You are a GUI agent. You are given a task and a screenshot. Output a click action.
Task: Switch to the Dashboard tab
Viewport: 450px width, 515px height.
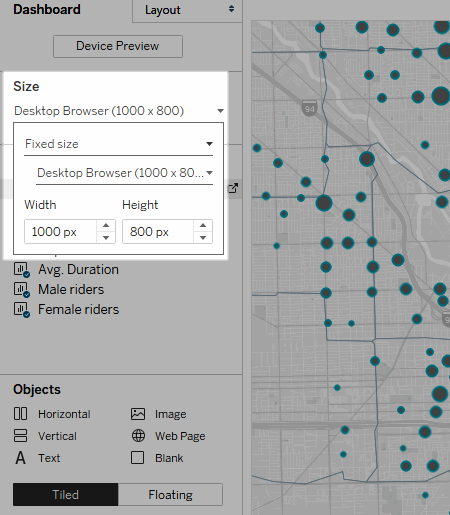click(47, 9)
